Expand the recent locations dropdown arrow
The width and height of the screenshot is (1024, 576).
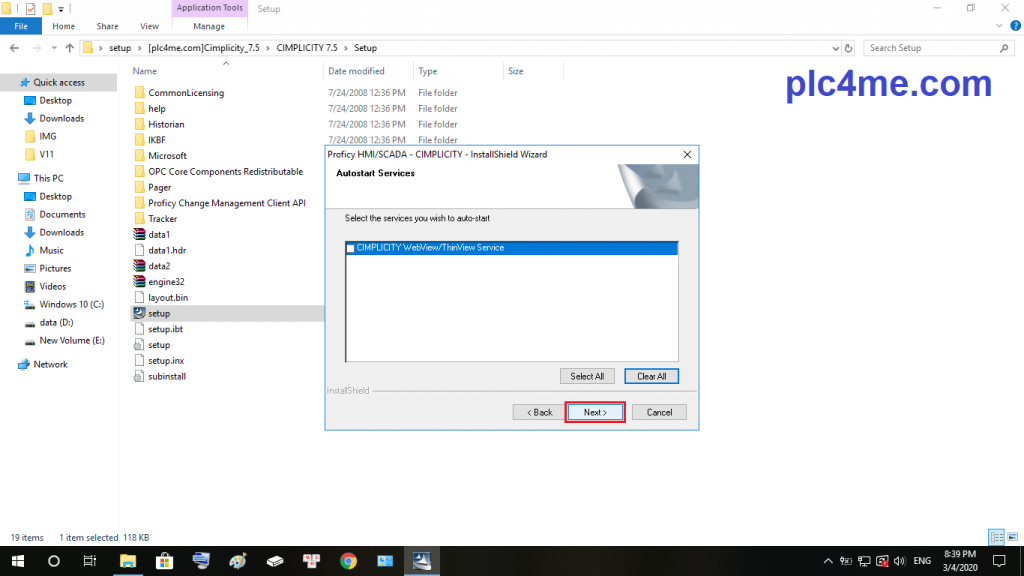tap(53, 48)
